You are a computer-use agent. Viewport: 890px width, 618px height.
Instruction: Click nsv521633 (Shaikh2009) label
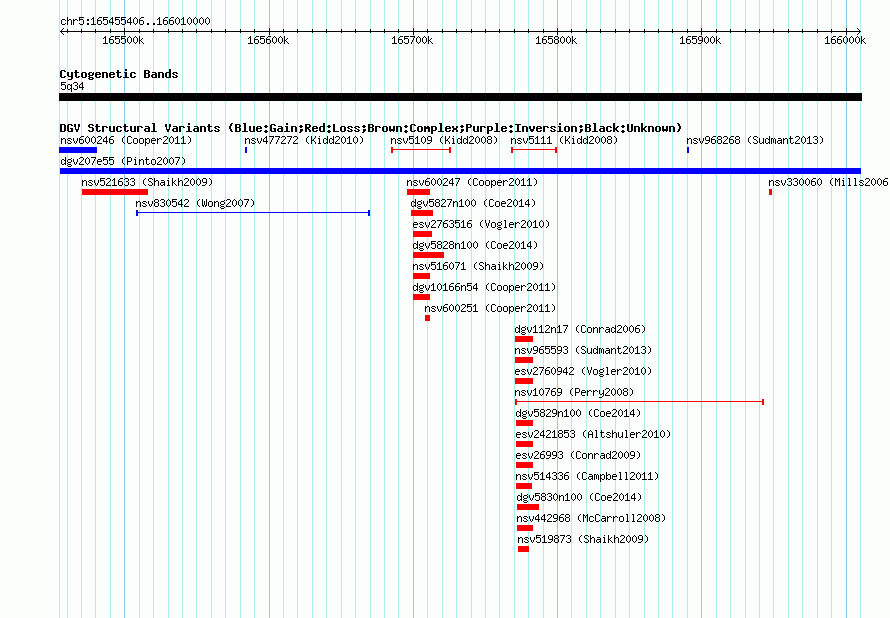click(147, 182)
